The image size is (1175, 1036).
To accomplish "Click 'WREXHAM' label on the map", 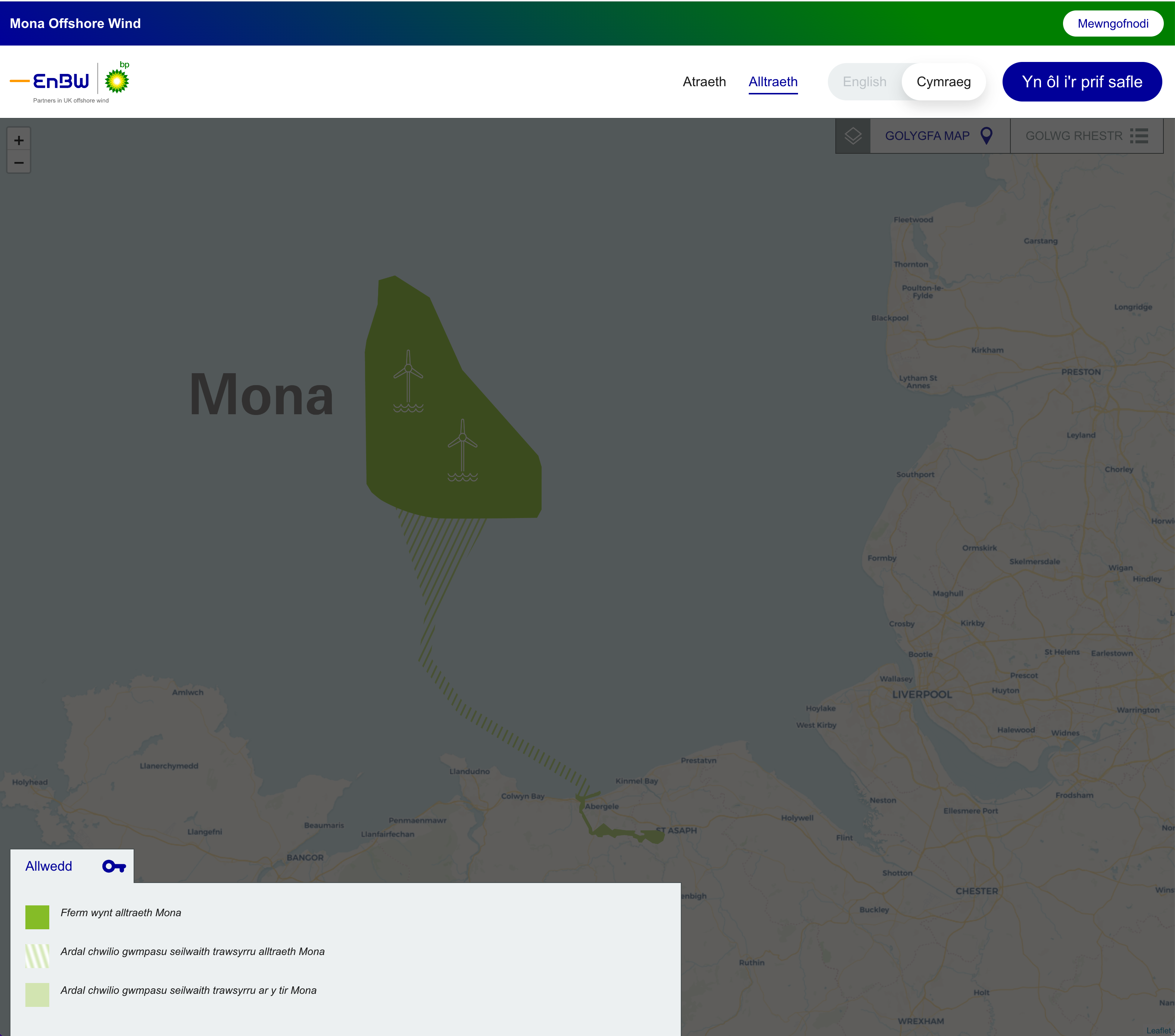I will pos(921,1021).
